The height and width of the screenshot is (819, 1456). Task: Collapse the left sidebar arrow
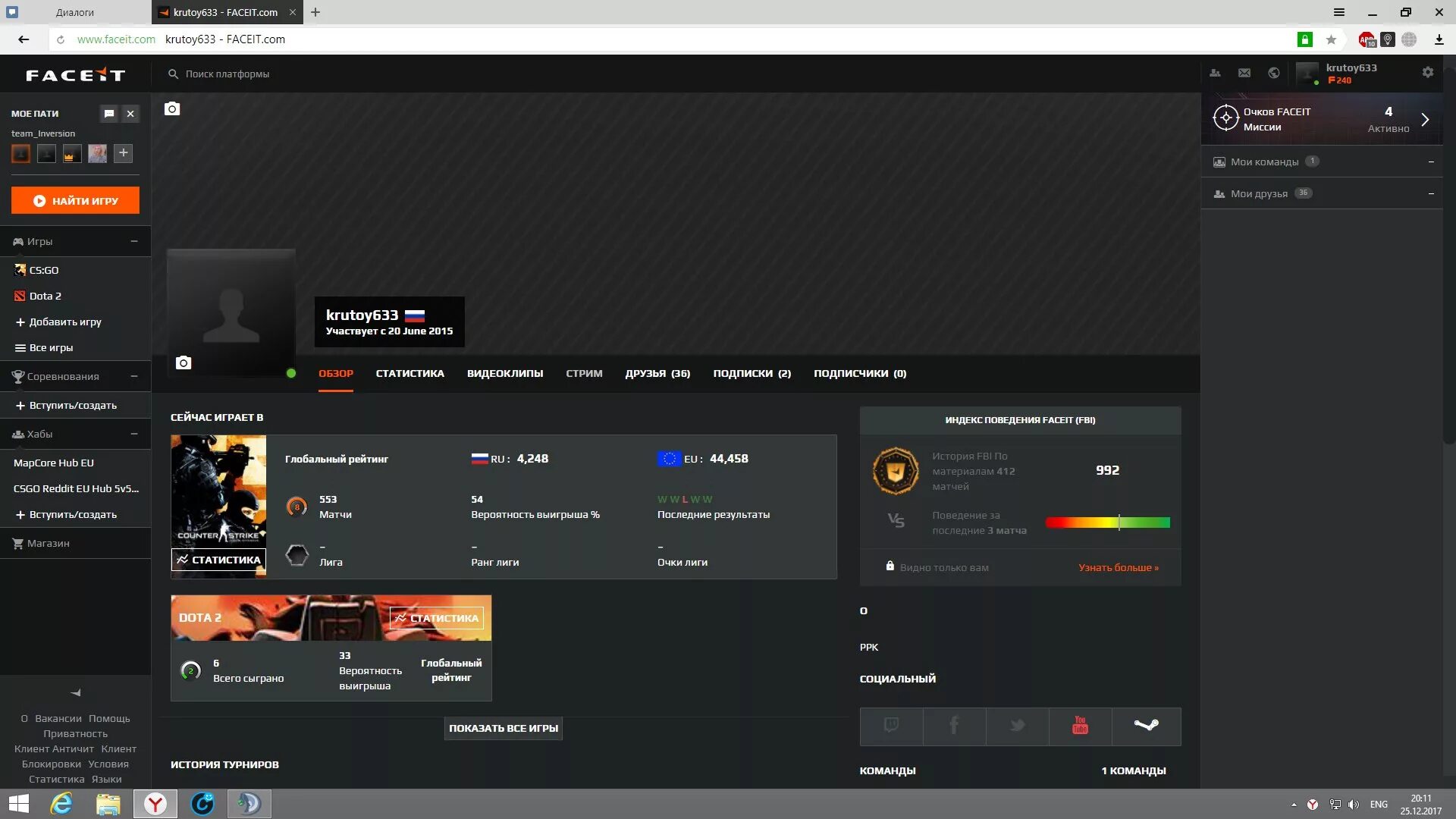click(x=76, y=692)
